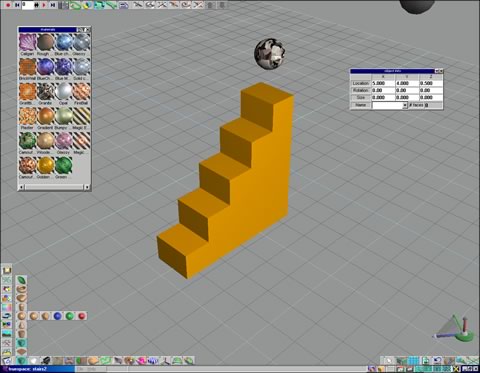Screen dimensions: 480x373
Task: Select the Caligari shell material
Action: click(x=28, y=42)
